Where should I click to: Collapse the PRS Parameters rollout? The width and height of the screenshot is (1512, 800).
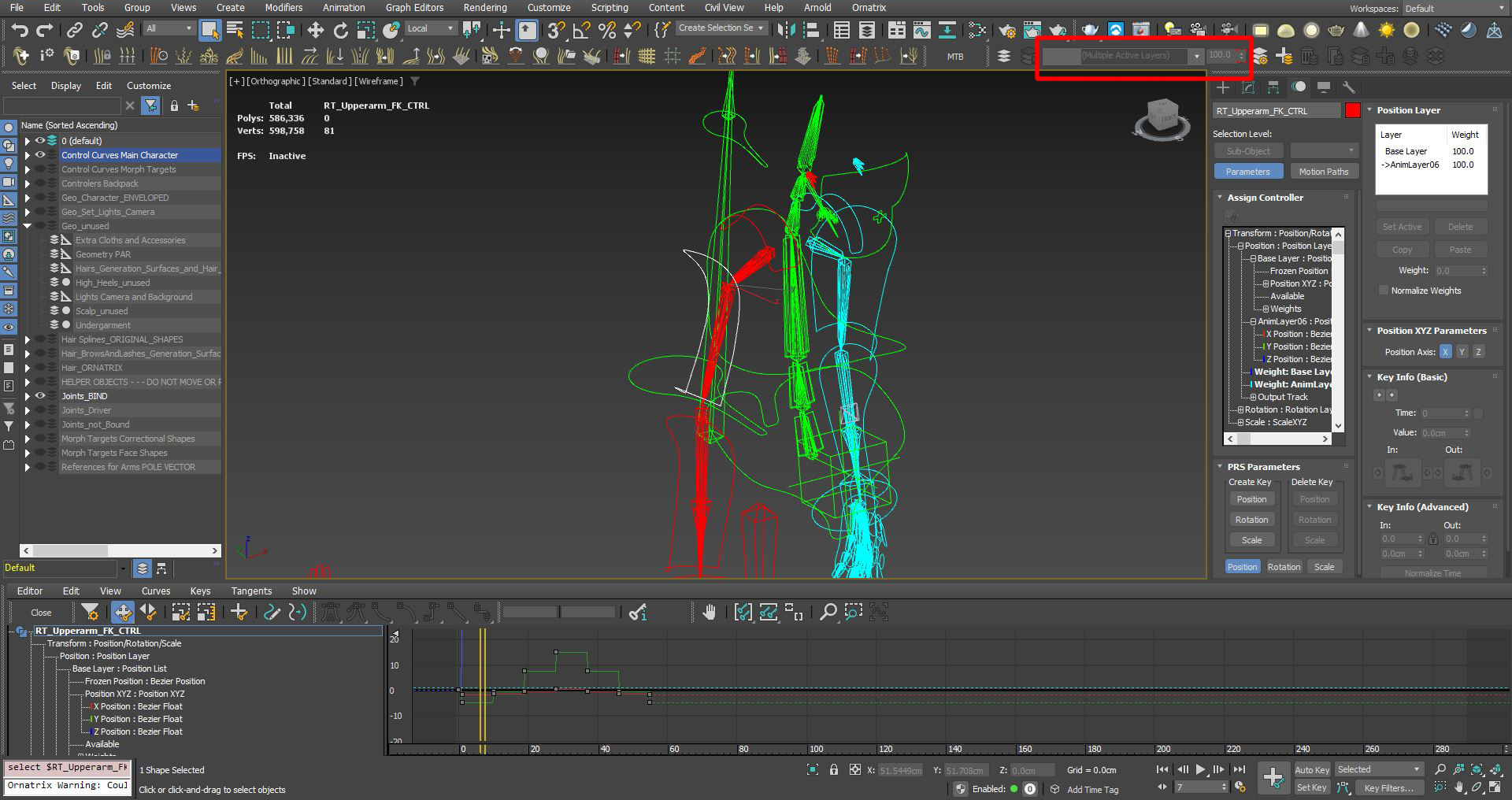[x=1220, y=467]
